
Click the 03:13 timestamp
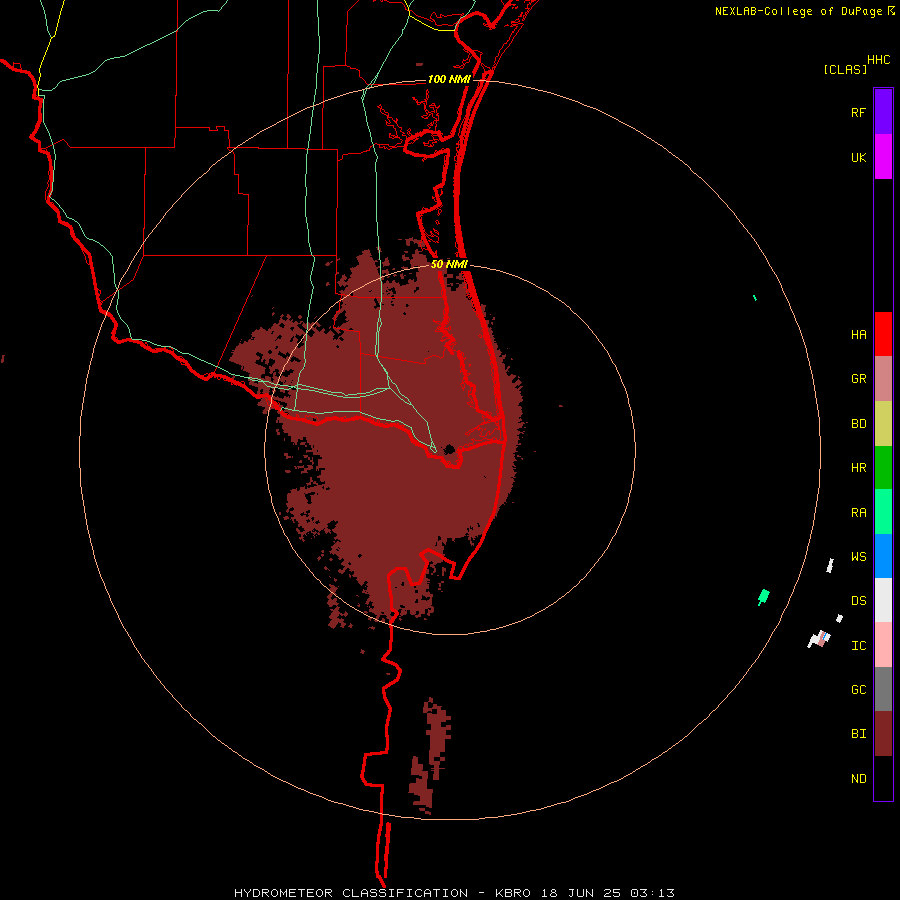652,893
